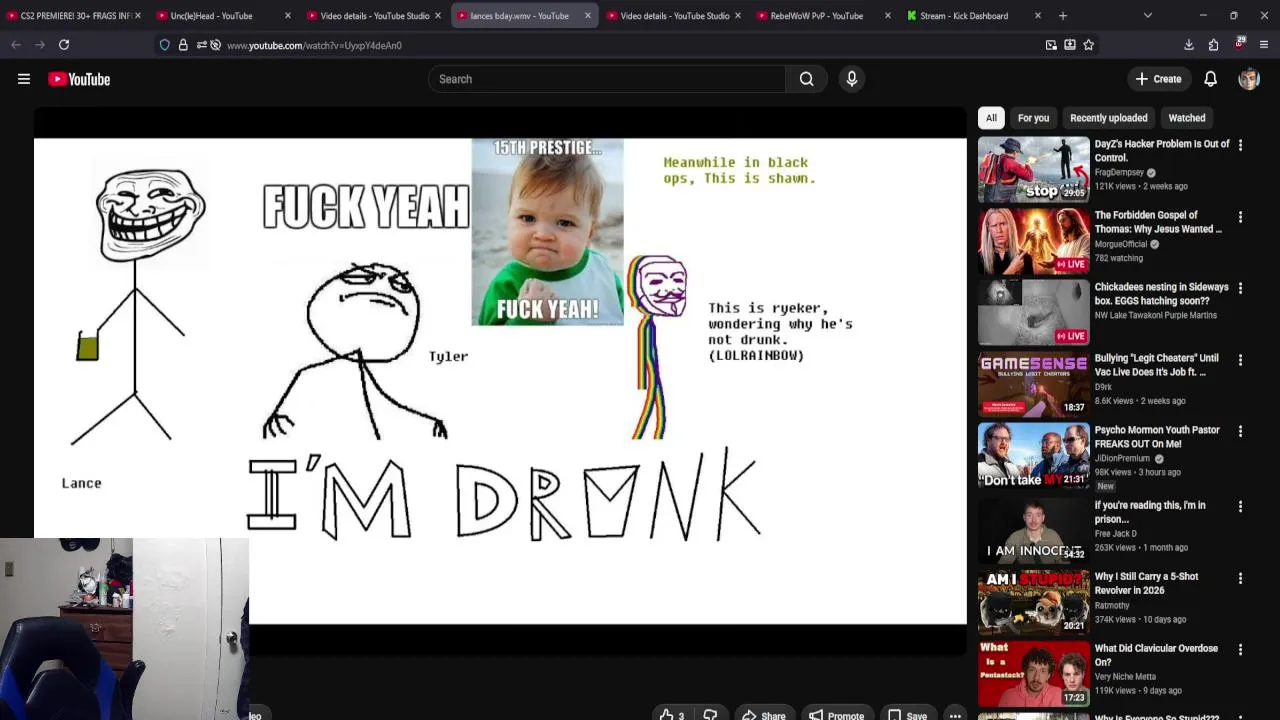Close the Unc(le)Head tab

click(x=288, y=16)
